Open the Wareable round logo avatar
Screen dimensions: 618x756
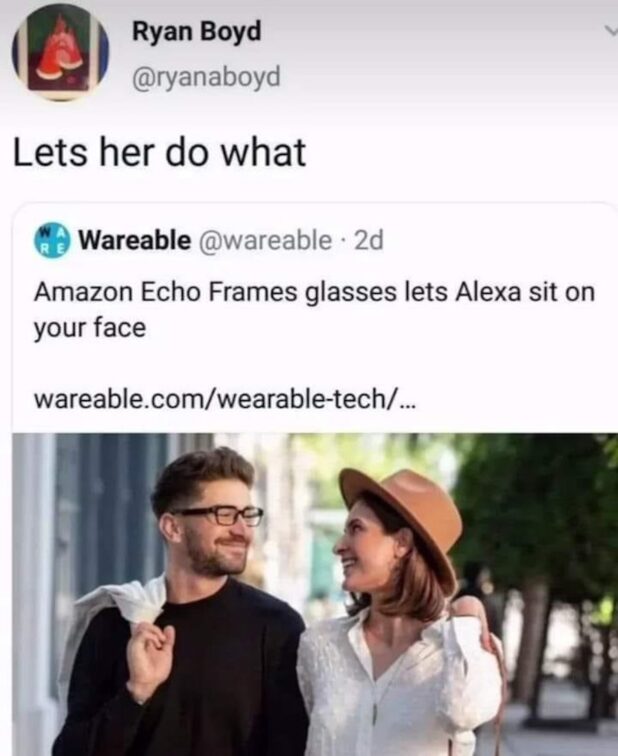pos(52,240)
